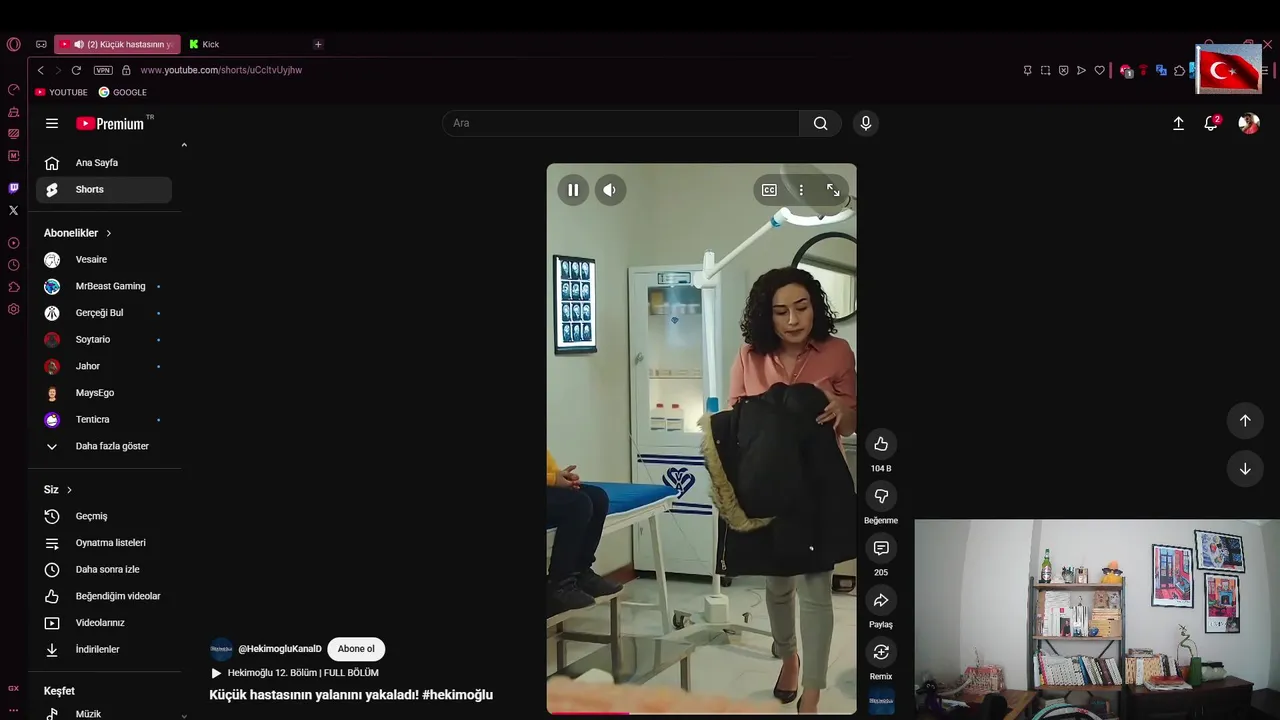Click the #hekimoğlu hashtag title
The height and width of the screenshot is (720, 1280).
(x=457, y=695)
